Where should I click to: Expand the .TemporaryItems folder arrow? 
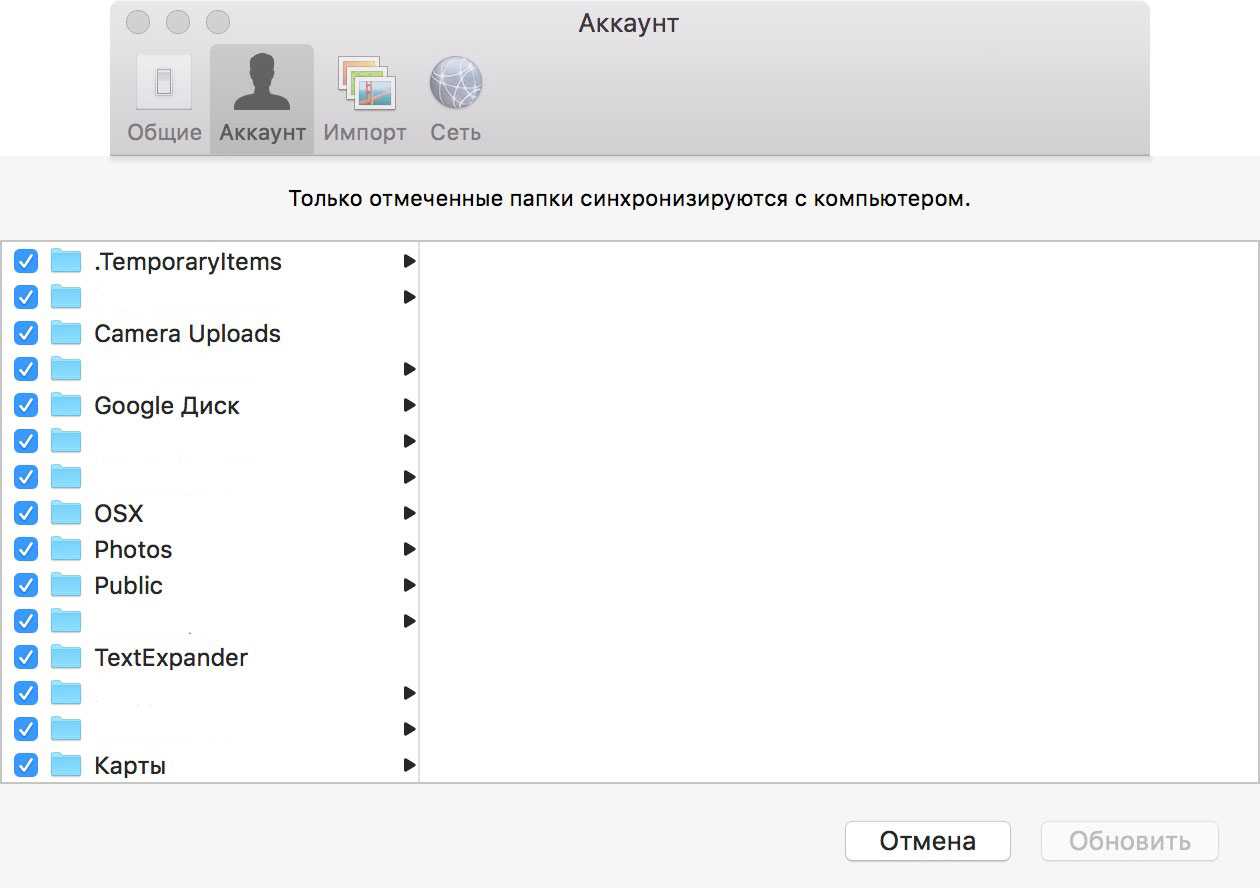pyautogui.click(x=409, y=262)
